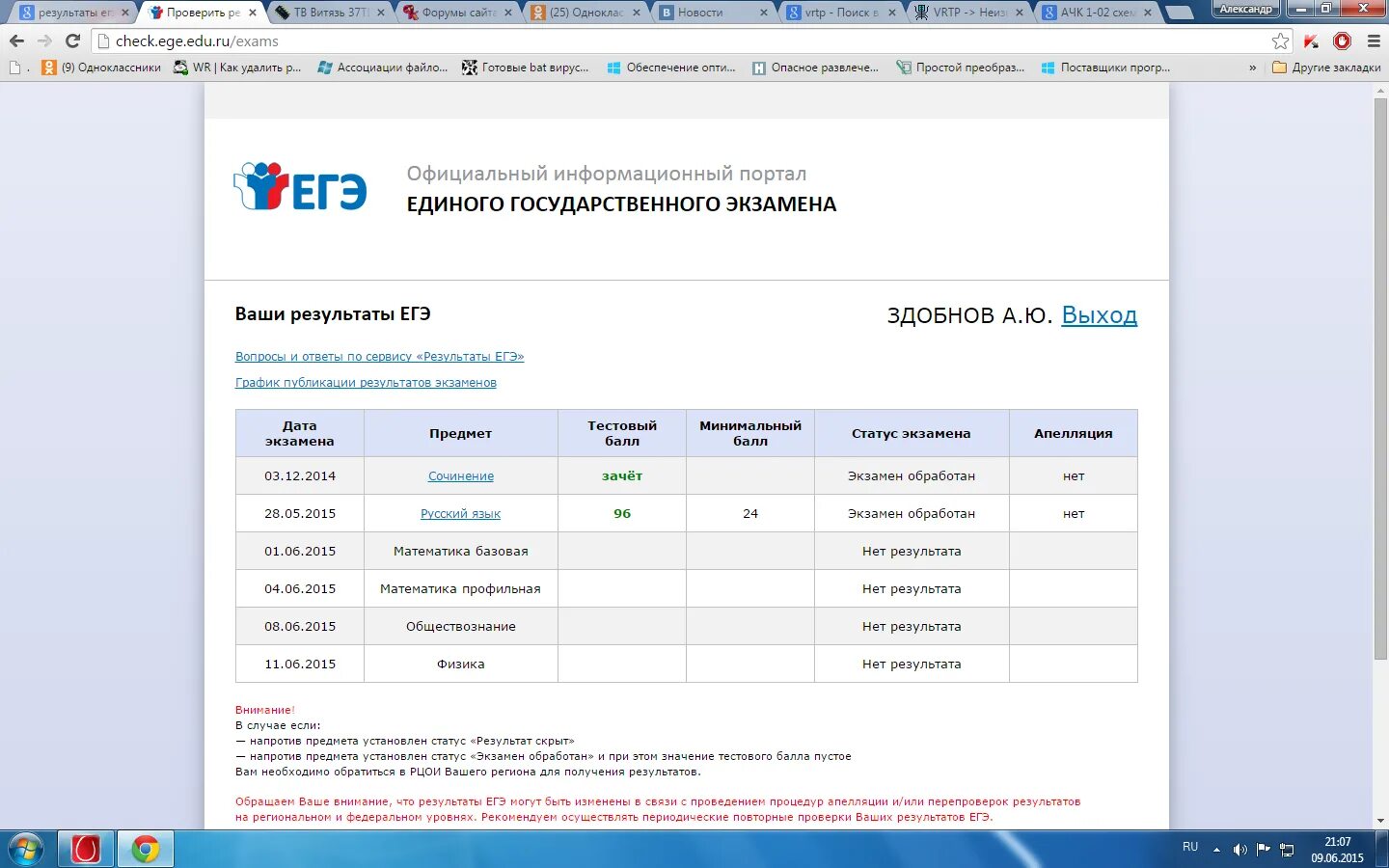
Task: Open the Windows Start button
Action: 26,849
